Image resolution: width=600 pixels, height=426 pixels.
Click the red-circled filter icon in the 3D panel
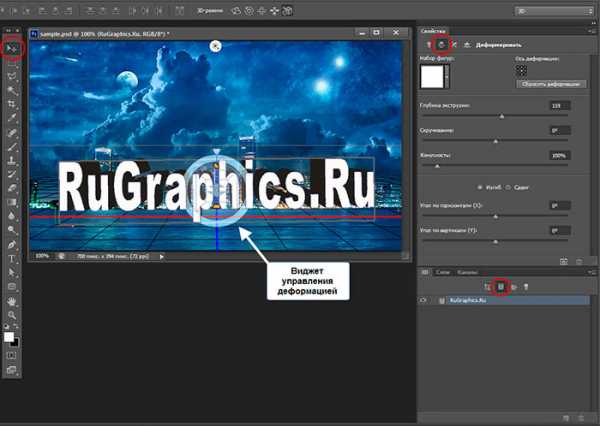(x=500, y=286)
